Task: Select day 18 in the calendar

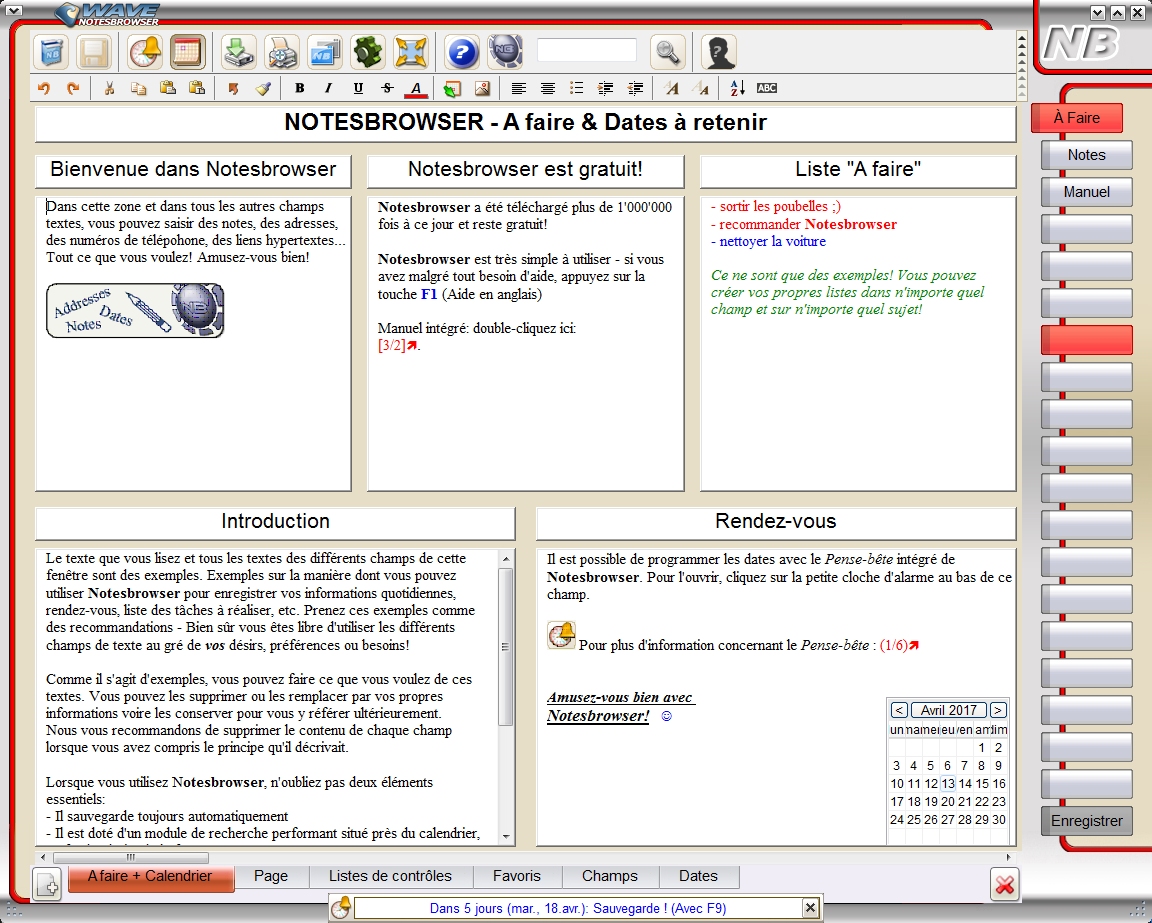Action: 914,802
